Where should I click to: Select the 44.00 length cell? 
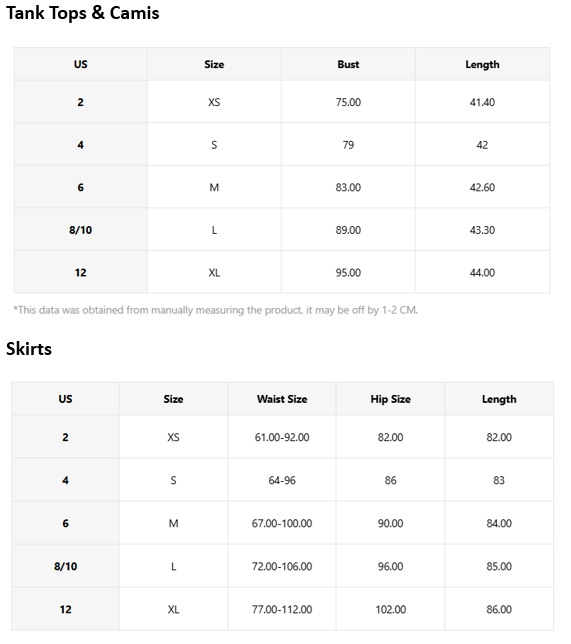482,273
